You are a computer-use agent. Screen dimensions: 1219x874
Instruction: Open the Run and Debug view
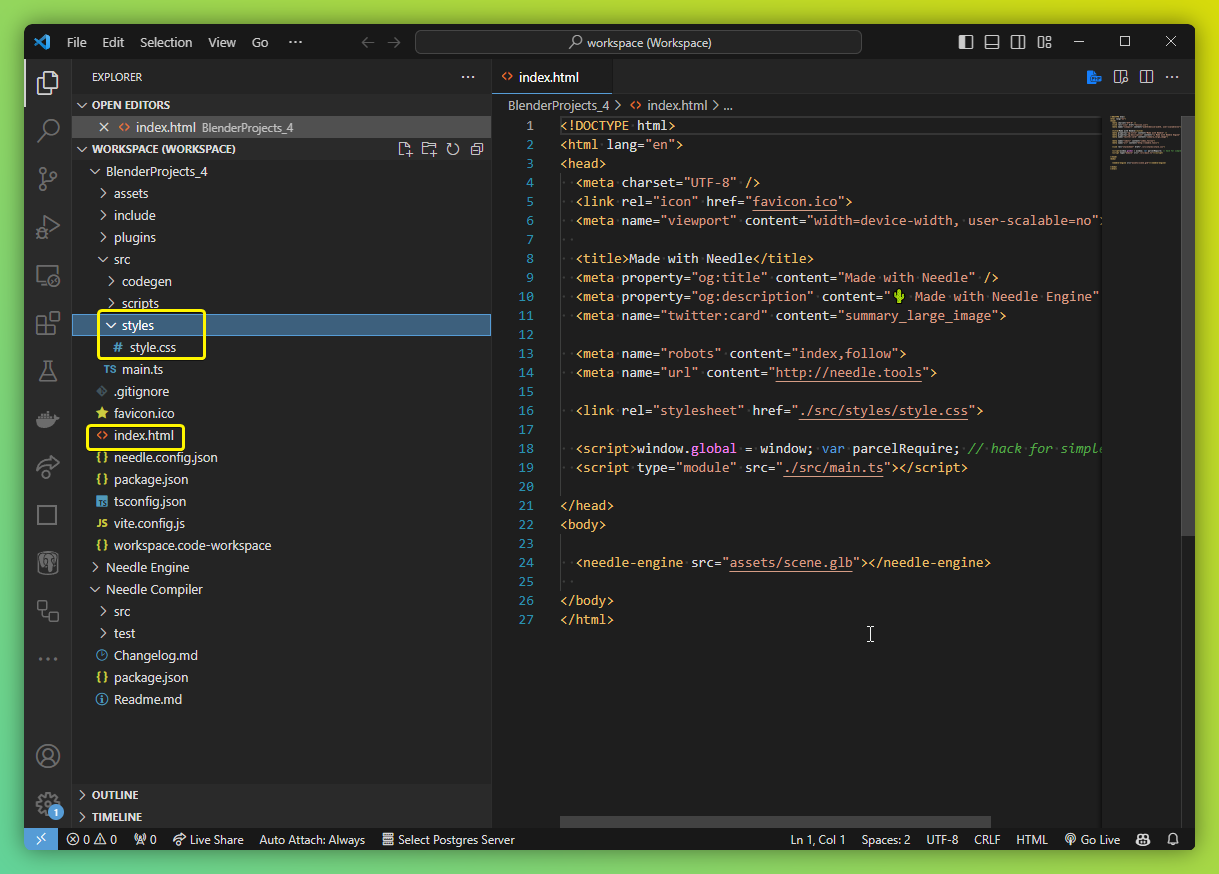47,227
